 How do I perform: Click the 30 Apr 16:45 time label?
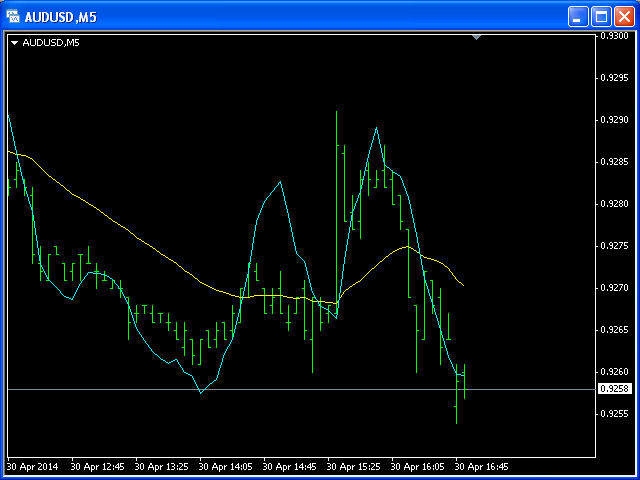tap(482, 466)
